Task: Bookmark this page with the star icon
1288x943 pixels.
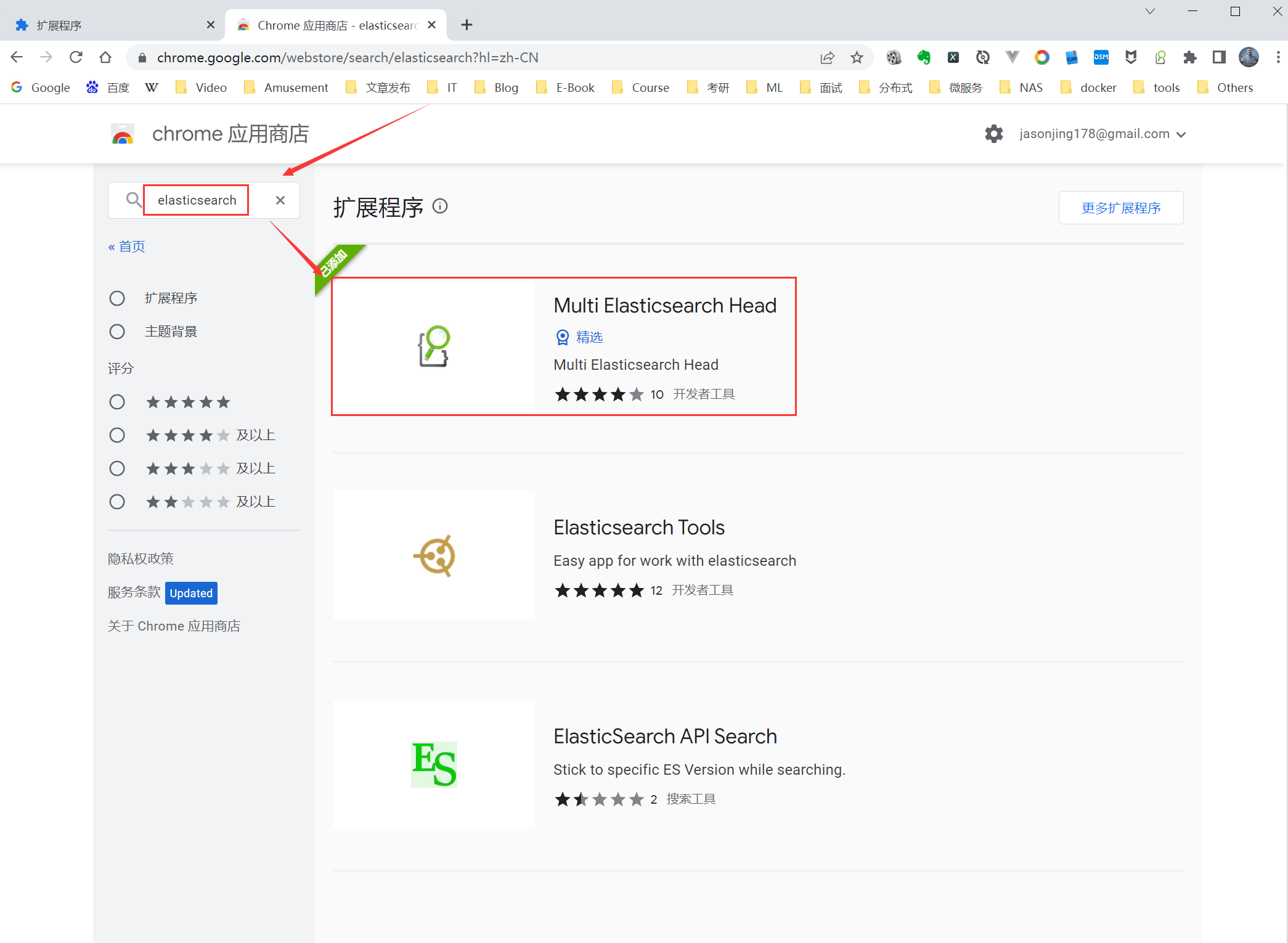Action: [857, 57]
